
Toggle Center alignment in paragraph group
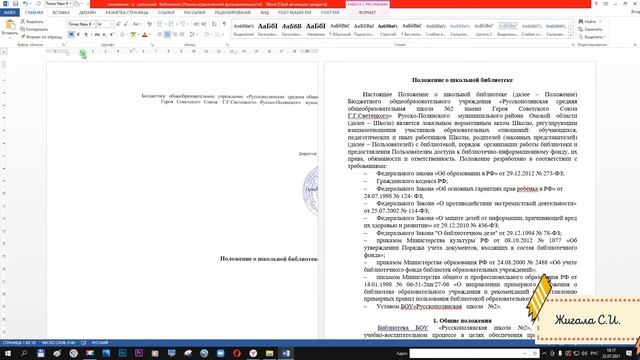click(167, 35)
